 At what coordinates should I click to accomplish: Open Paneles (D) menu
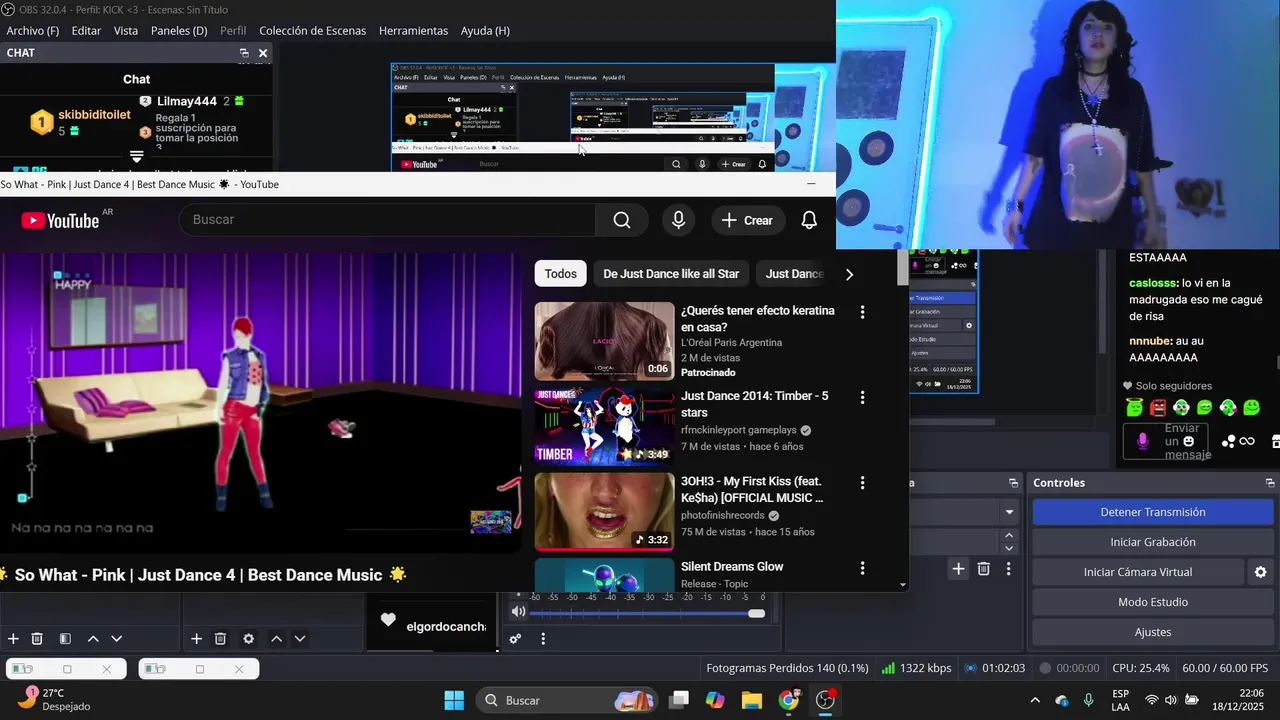pyautogui.click(x=179, y=31)
